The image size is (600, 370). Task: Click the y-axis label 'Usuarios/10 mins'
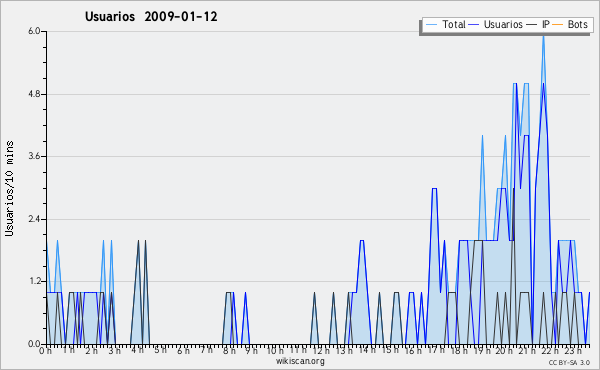click(x=9, y=188)
